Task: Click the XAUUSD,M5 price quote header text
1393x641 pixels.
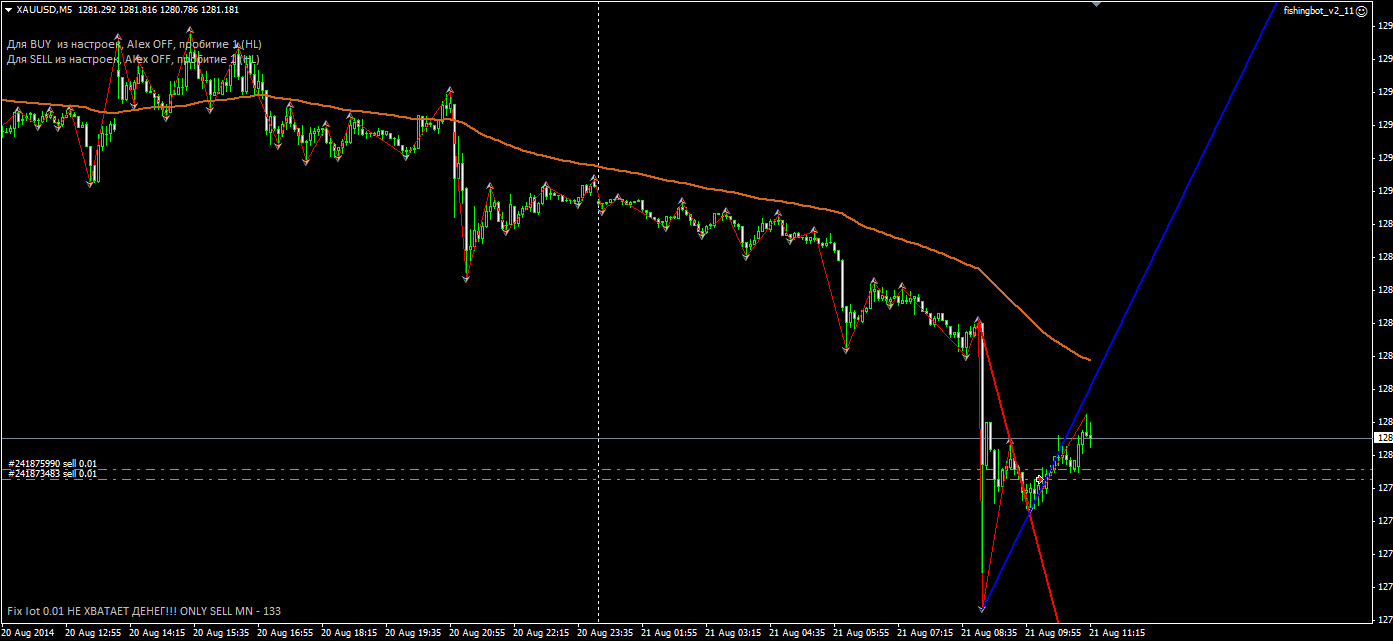Action: 127,9
